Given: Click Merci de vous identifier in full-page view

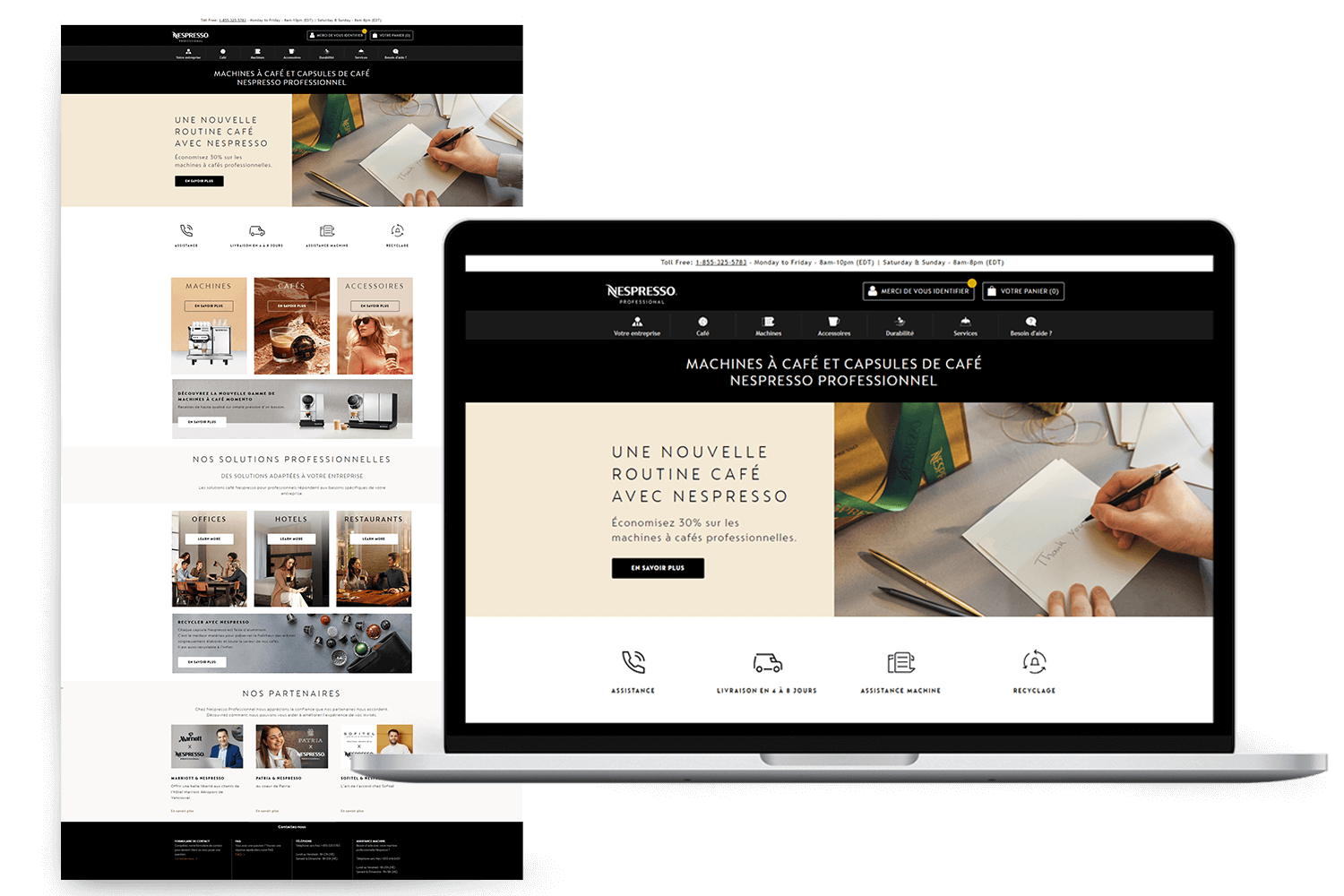Looking at the screenshot, I should tap(337, 36).
